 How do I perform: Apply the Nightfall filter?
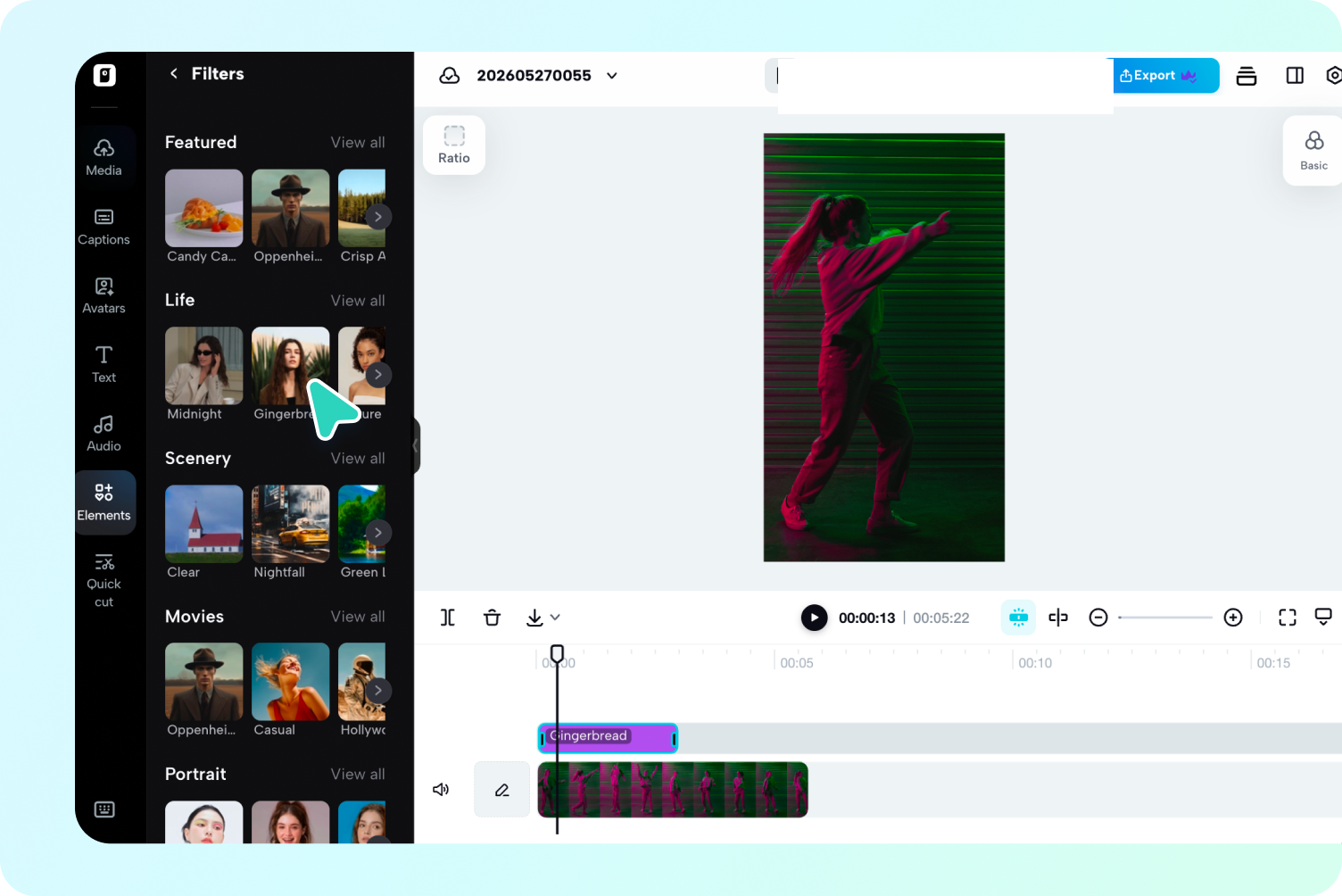coord(291,524)
